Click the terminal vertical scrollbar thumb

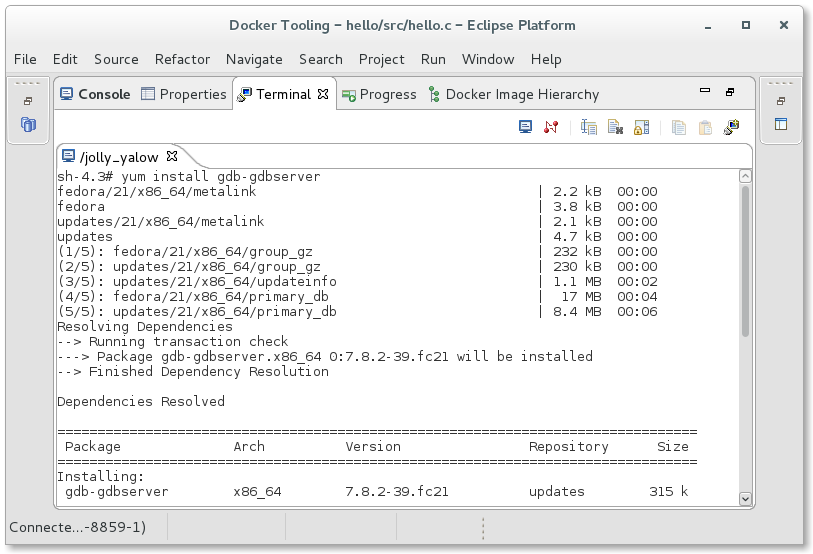[745, 261]
